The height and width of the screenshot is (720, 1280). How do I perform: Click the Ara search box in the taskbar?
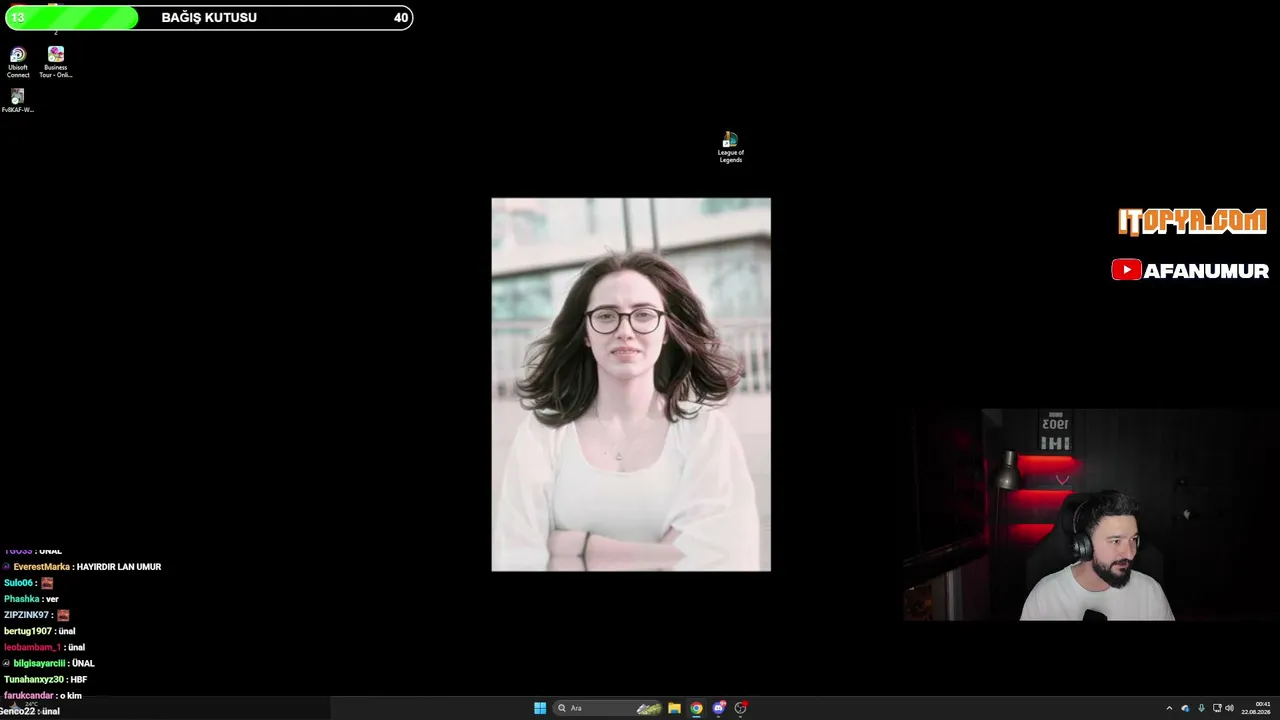pos(609,708)
